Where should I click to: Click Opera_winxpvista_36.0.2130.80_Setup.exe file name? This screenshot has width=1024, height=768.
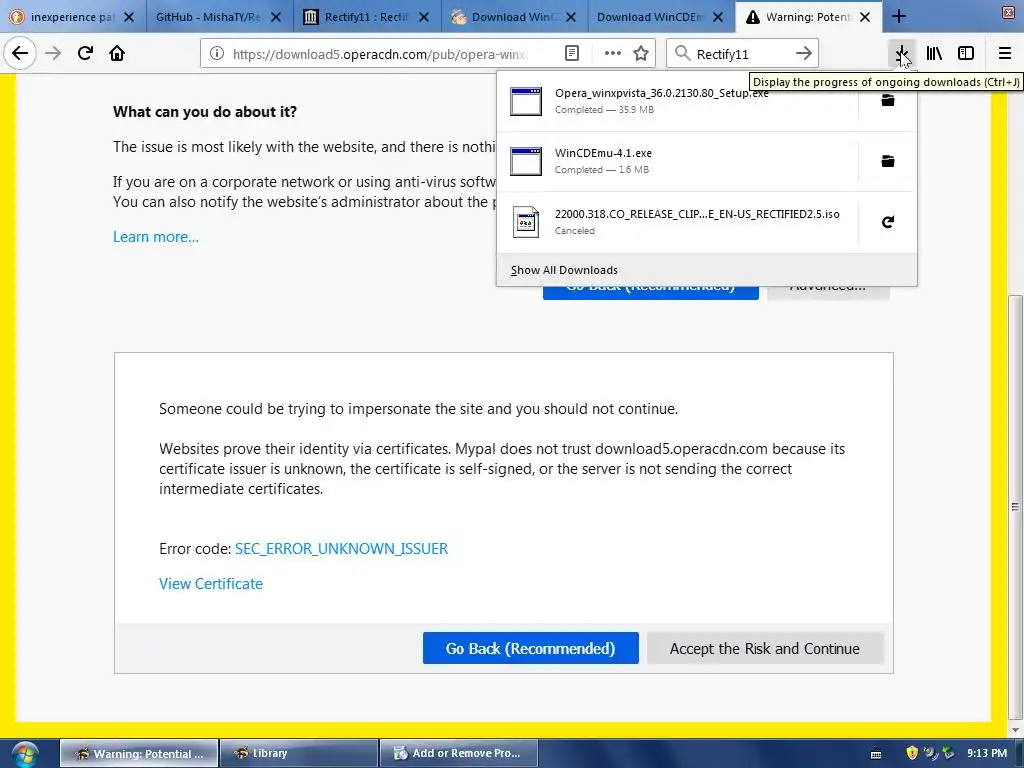click(662, 93)
